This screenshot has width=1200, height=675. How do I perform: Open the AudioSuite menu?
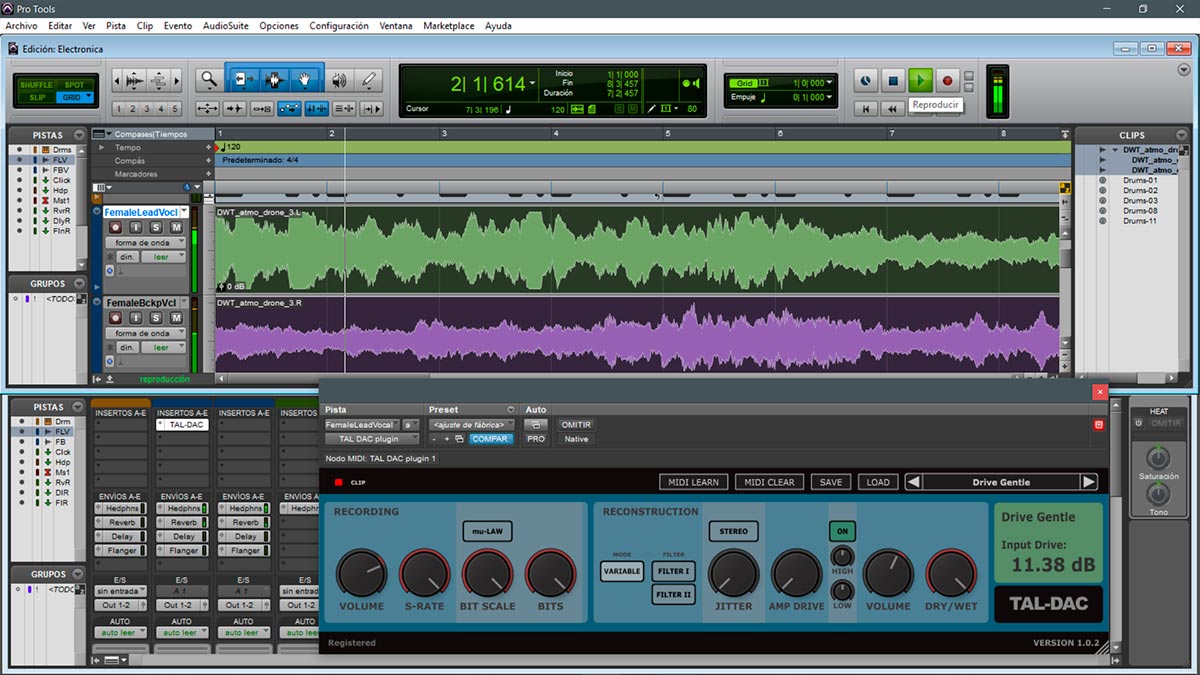[227, 25]
